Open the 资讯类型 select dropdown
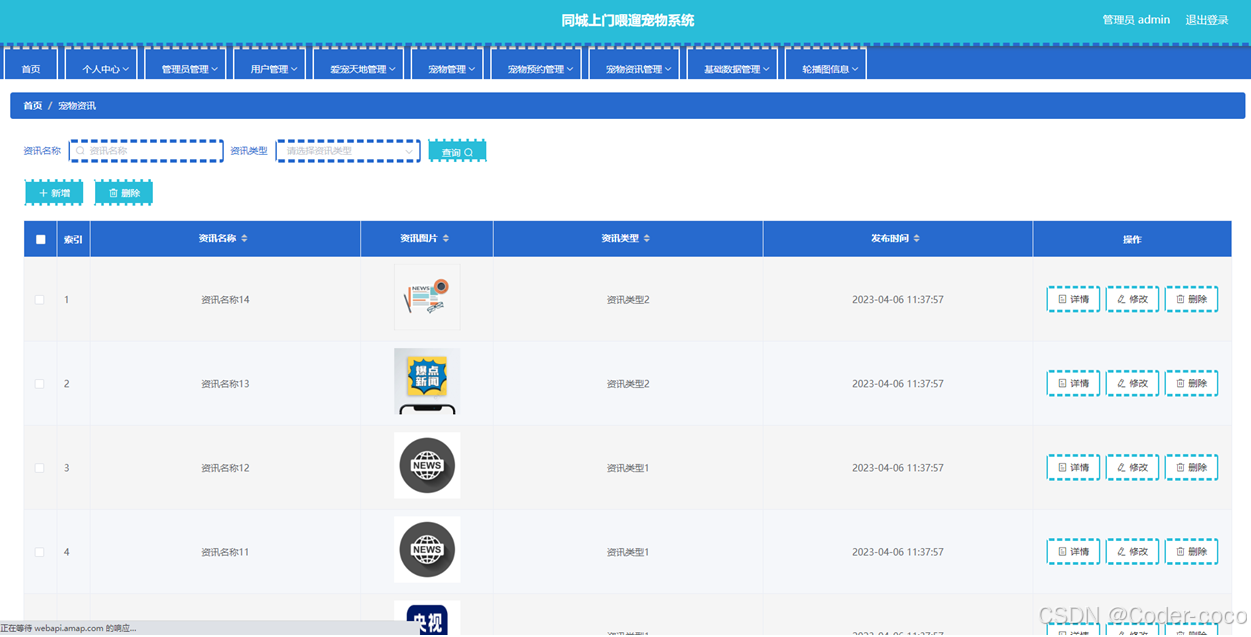The height and width of the screenshot is (637, 1251). (348, 151)
